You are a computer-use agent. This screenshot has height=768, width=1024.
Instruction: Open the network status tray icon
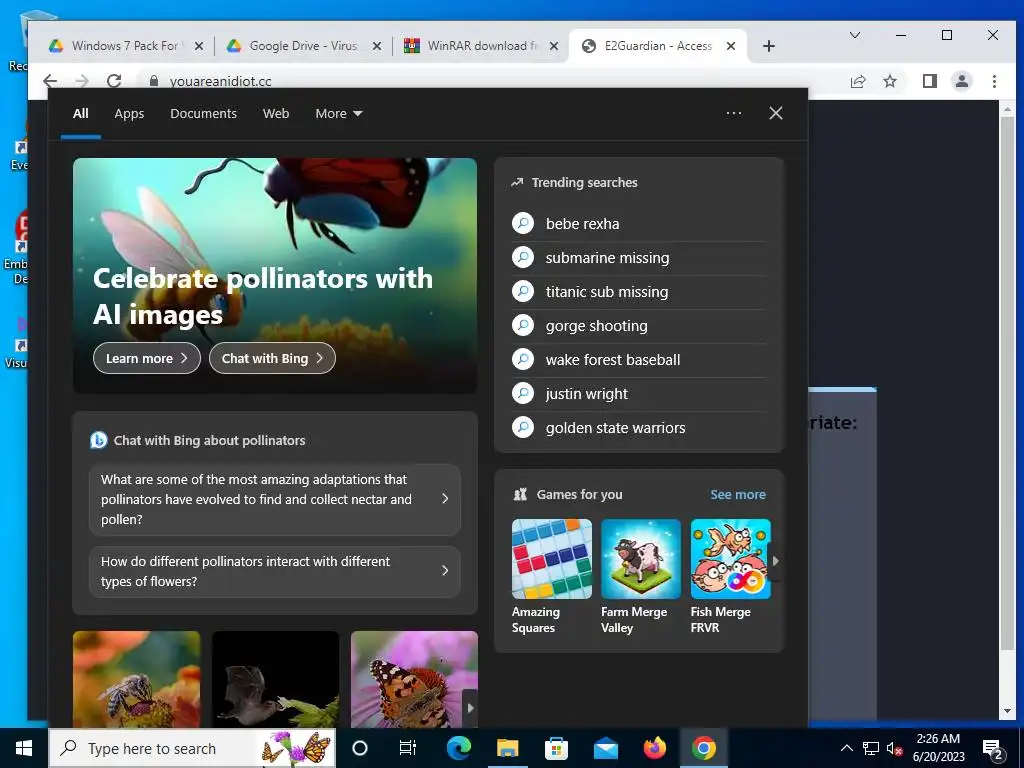pos(871,748)
